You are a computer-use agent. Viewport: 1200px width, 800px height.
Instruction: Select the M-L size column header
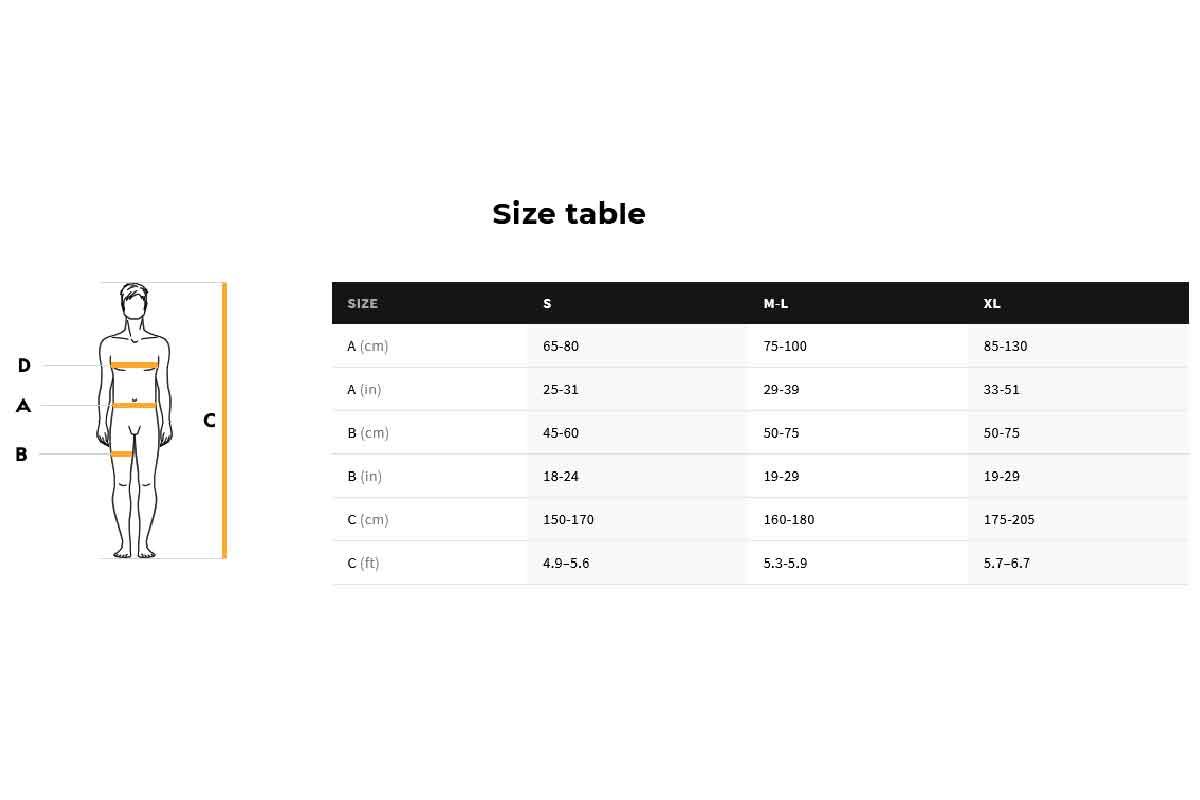776,303
